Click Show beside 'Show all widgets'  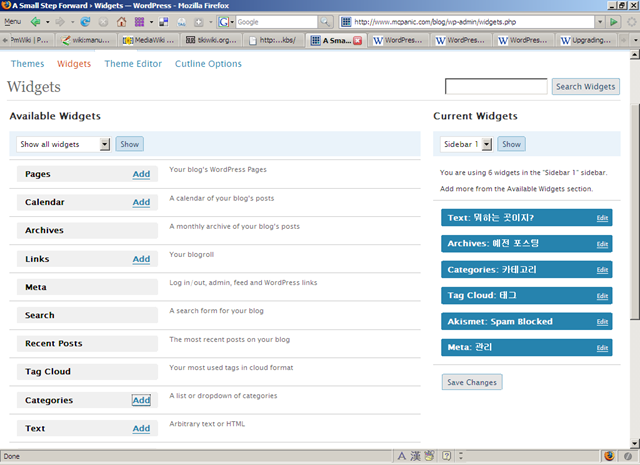[129, 144]
